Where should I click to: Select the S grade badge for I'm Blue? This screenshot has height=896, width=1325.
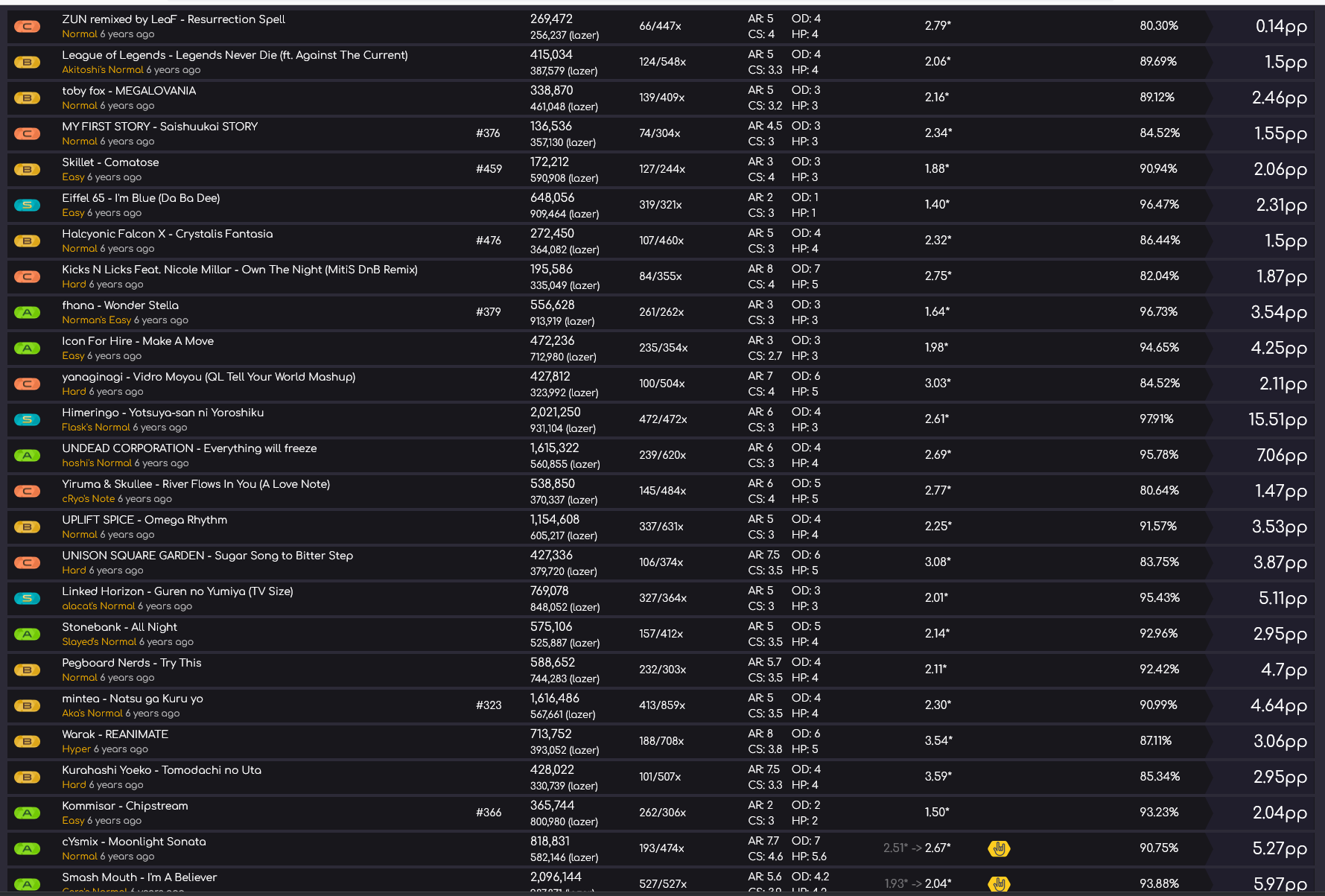[28, 205]
